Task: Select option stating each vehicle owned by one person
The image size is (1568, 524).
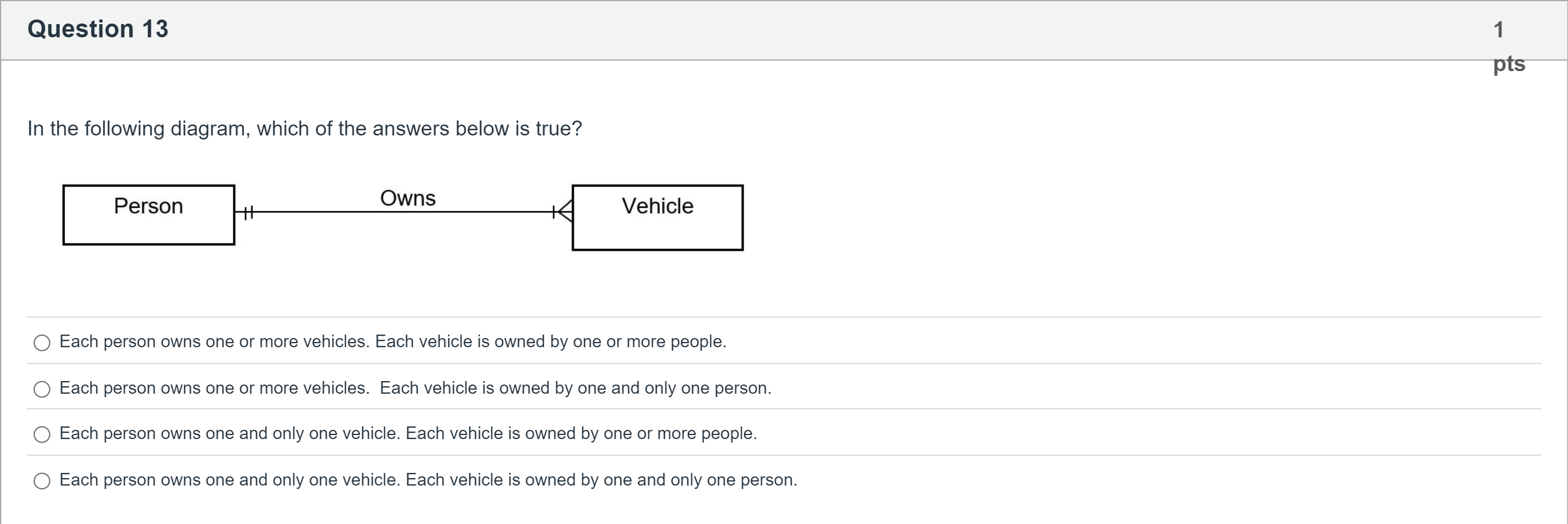Action: [x=41, y=389]
